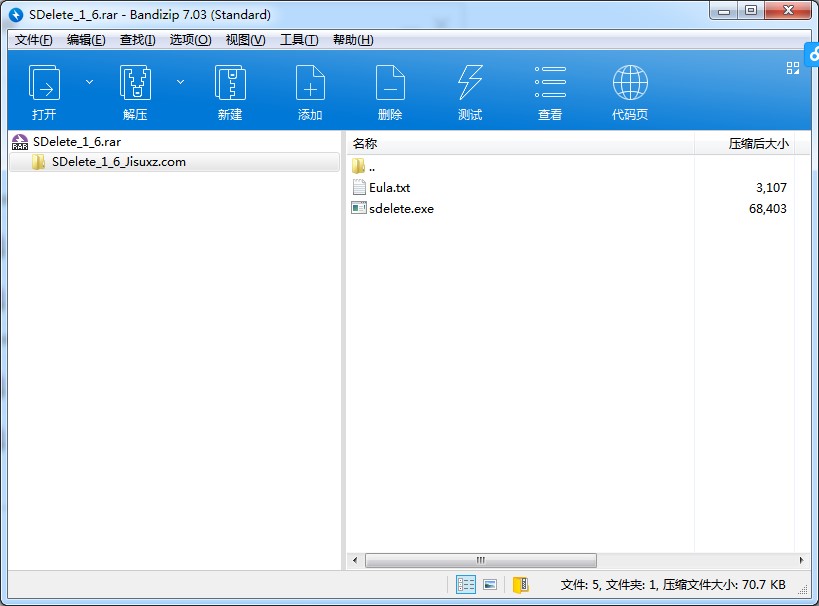Open the 编辑(E) menu

[86, 40]
